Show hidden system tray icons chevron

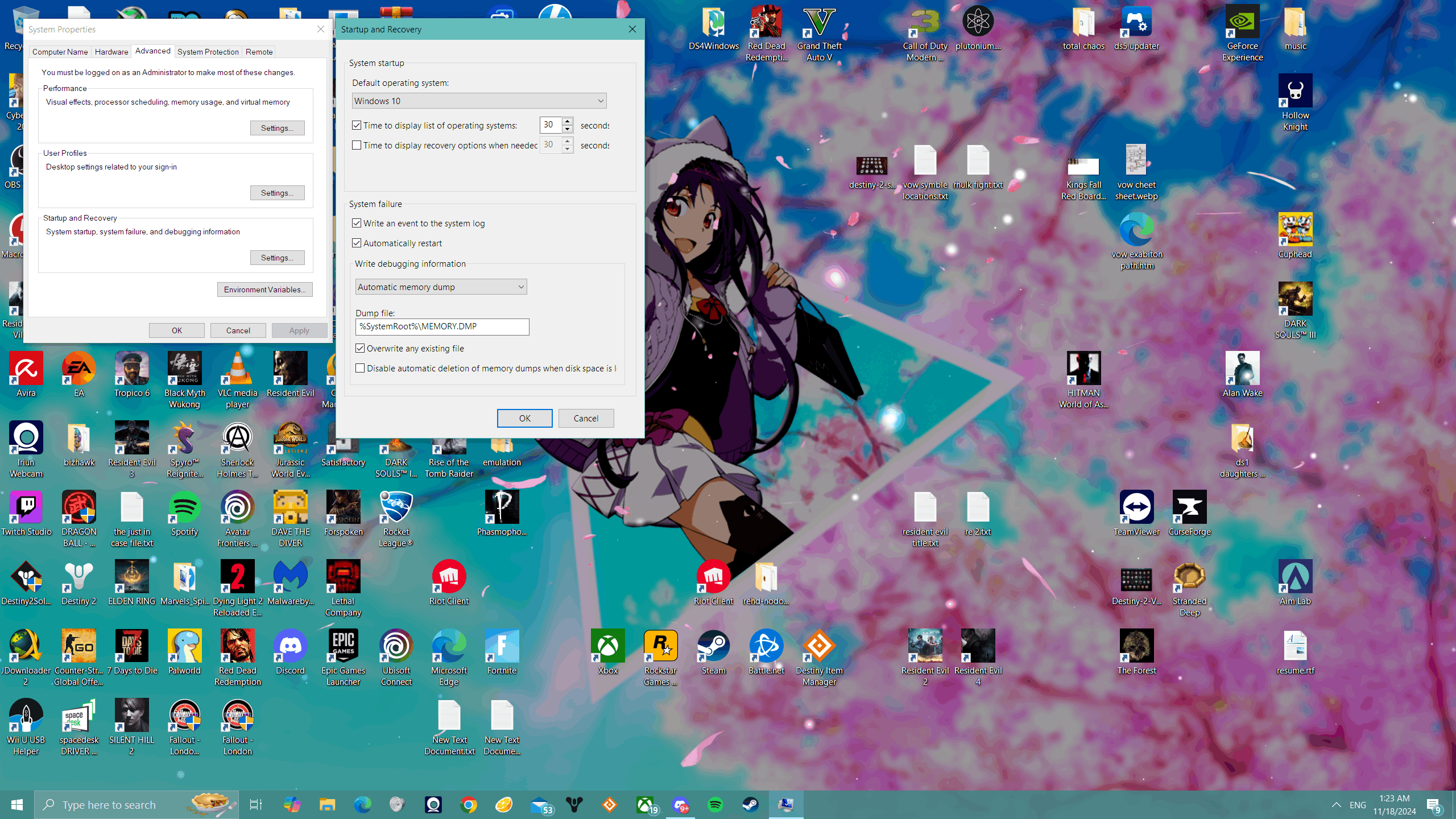(1336, 805)
